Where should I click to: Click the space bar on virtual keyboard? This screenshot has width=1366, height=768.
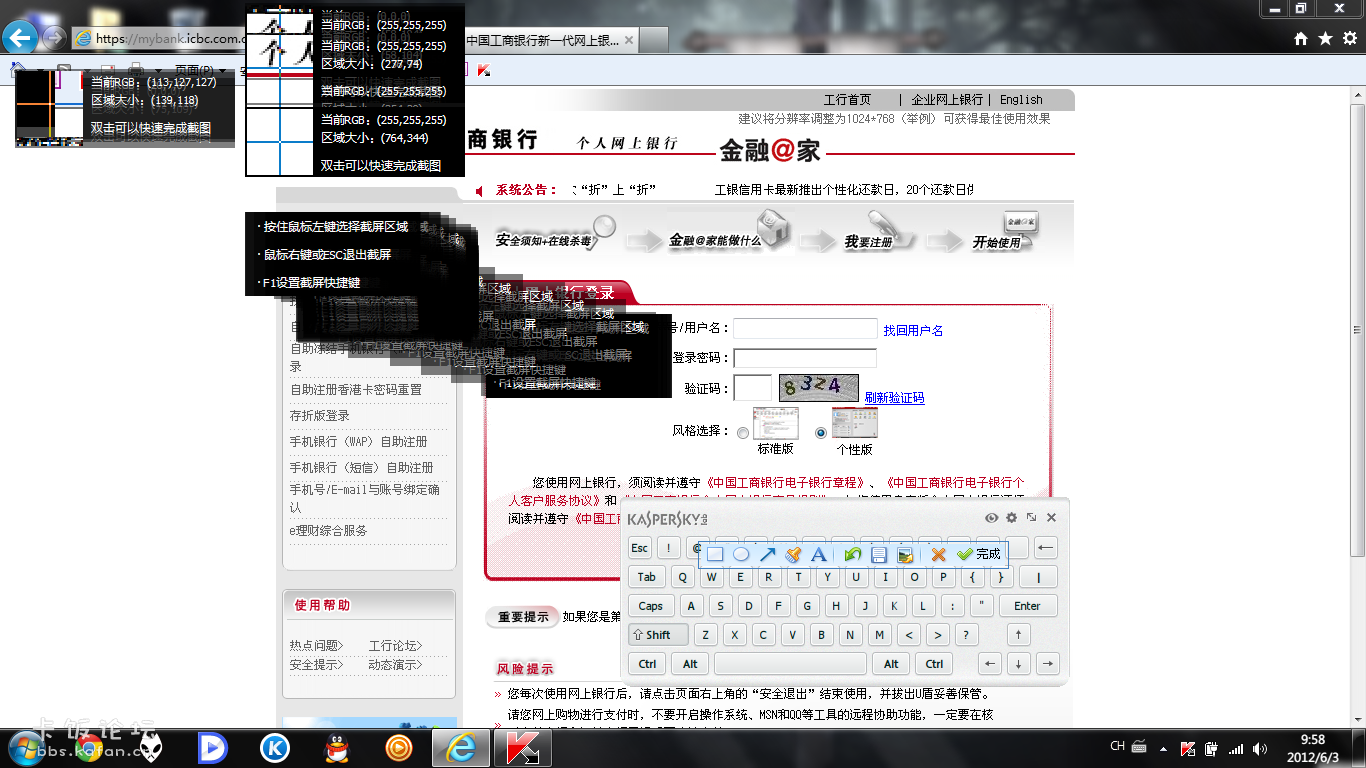coord(790,664)
